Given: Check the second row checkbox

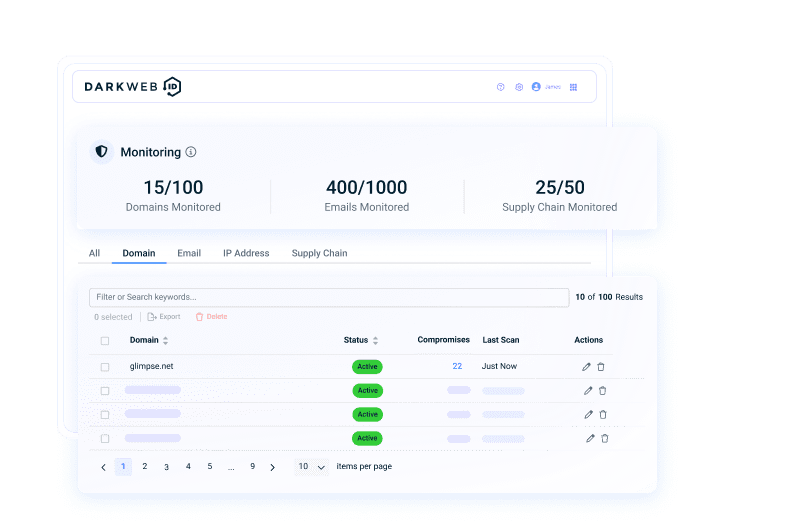Looking at the screenshot, I should tap(105, 390).
